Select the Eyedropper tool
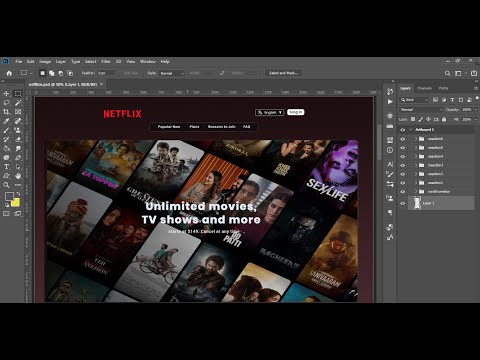Screen dimensions: 480x360 (x=6, y=121)
